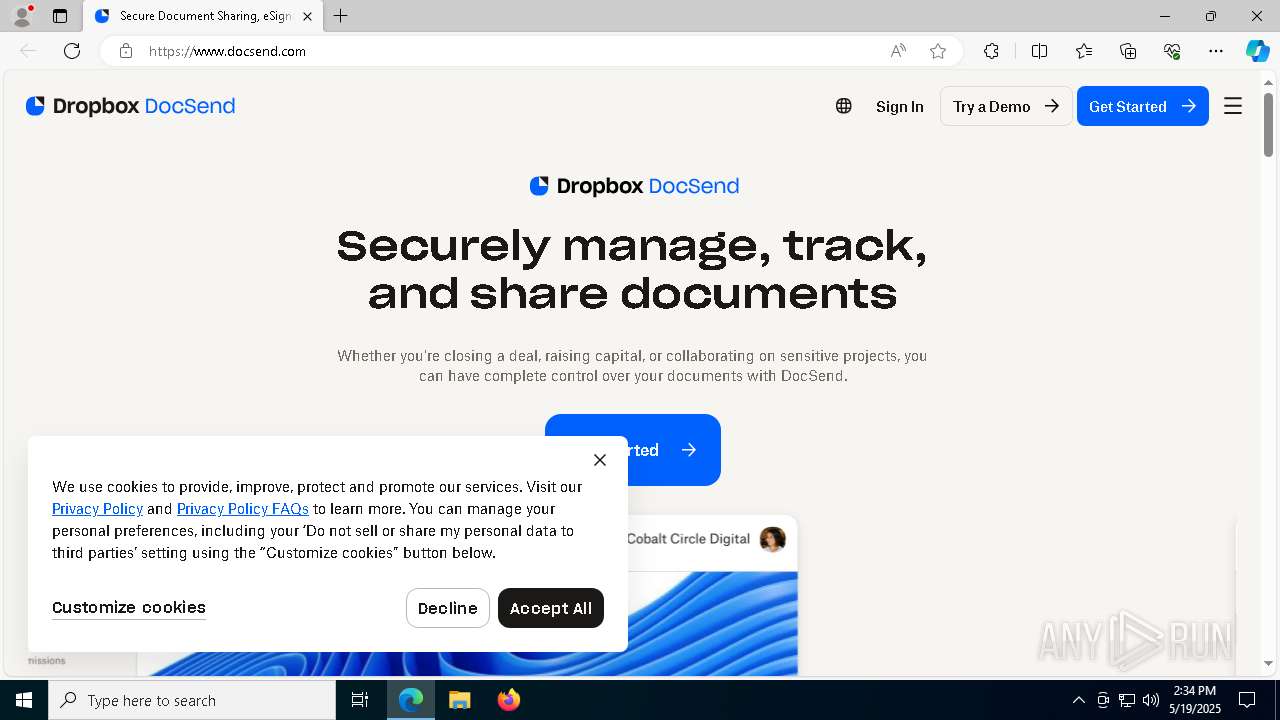Add this page to favorites
1280x720 pixels.
coord(938,51)
